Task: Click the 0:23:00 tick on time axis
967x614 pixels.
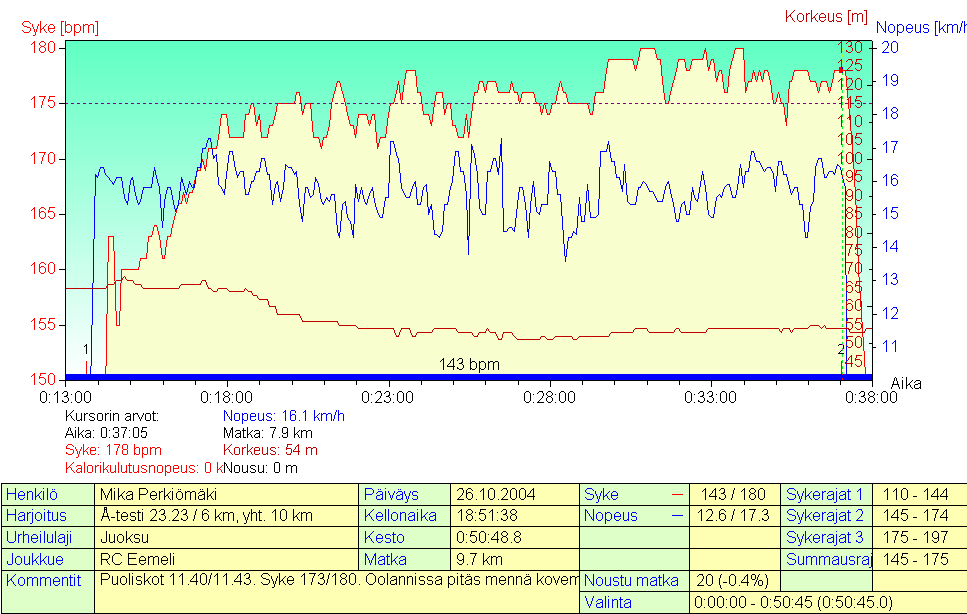Action: 388,397
